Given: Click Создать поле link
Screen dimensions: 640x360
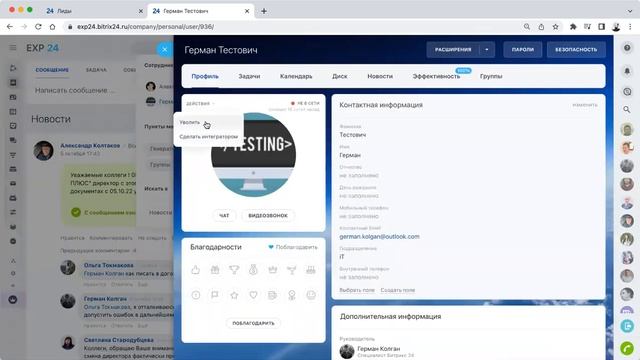Looking at the screenshot, I should [398, 290].
